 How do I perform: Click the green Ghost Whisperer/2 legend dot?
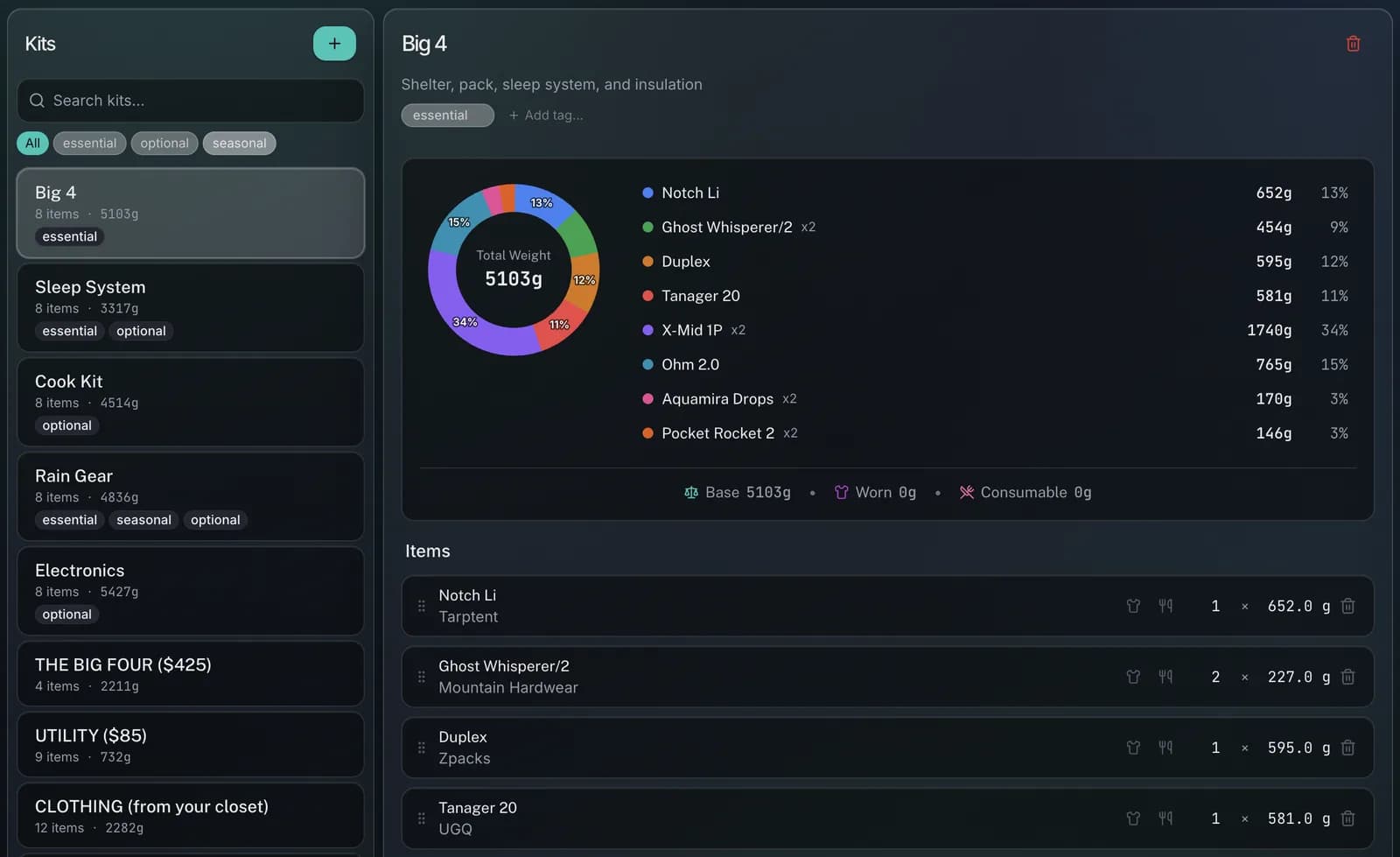[x=647, y=227]
